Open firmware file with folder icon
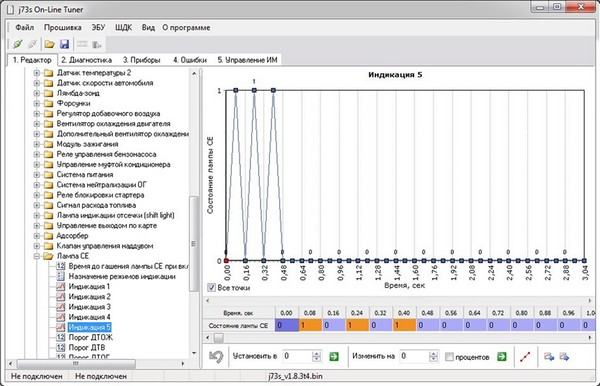Viewport: 600px width, 386px height. (49, 44)
